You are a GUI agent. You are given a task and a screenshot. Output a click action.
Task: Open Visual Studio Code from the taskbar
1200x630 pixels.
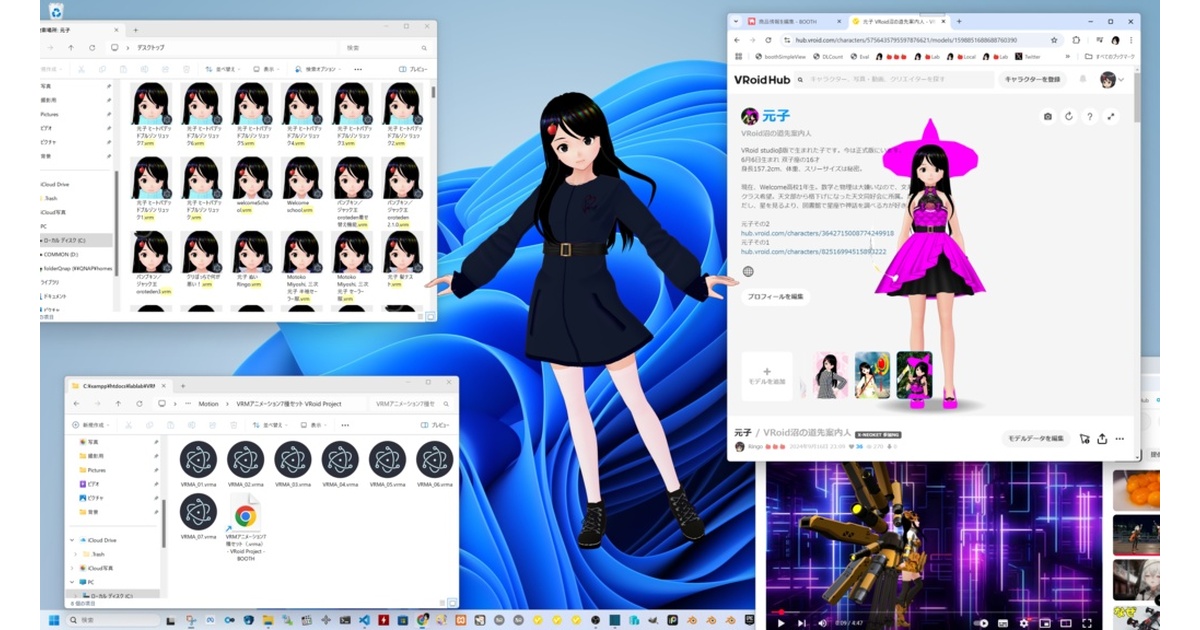[363, 621]
